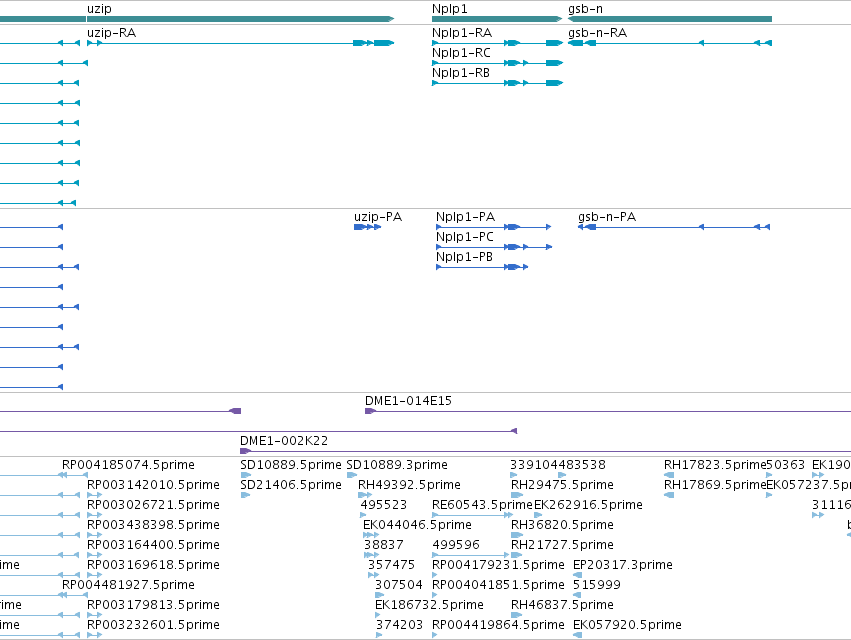The image size is (851, 640).
Task: Click the SD21406.5prime EST label
Action: tap(291, 485)
